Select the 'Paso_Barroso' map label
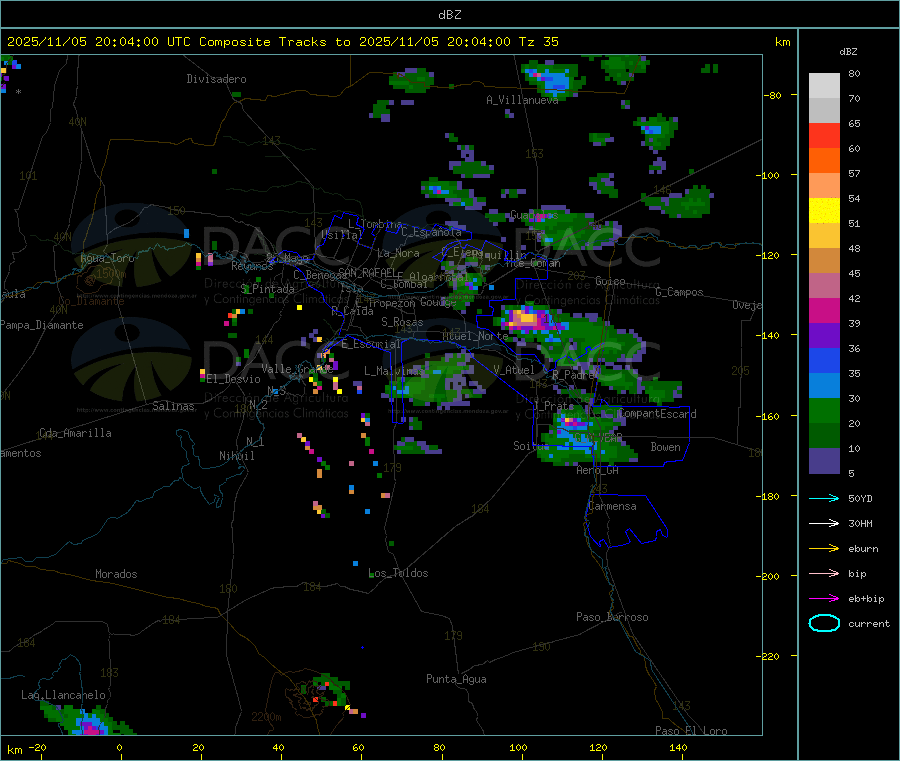 point(612,617)
